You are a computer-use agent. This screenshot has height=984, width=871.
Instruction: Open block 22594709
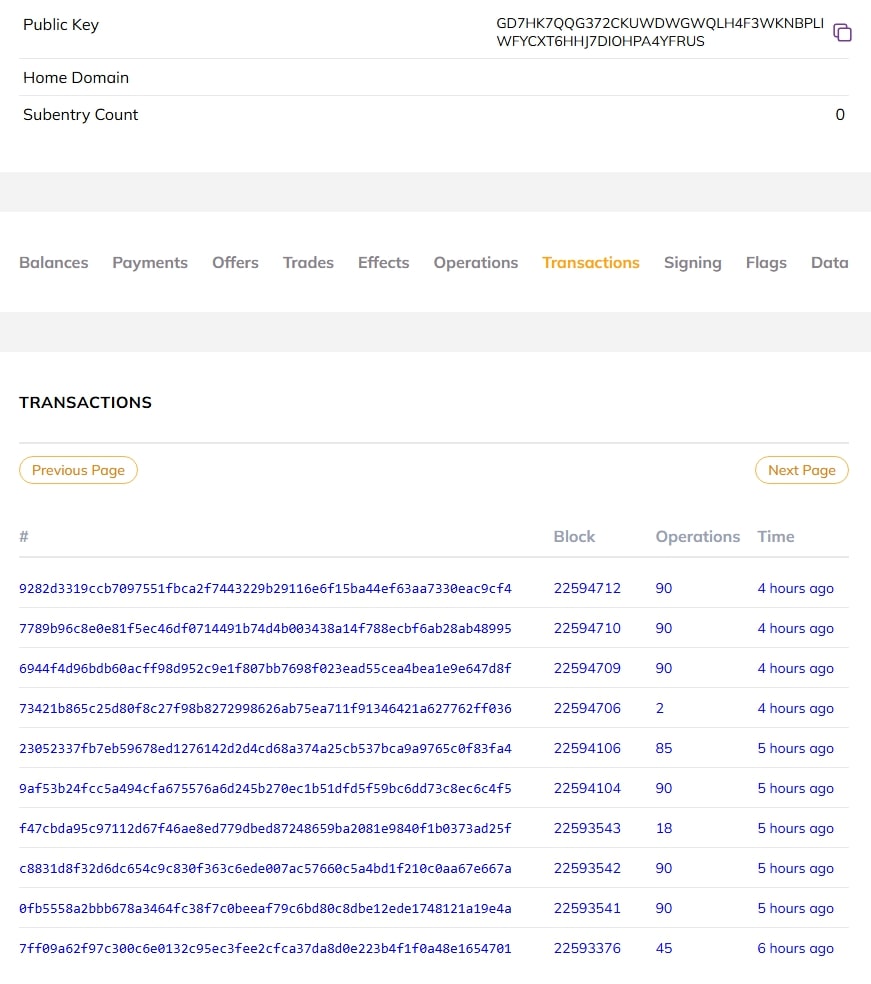click(587, 669)
